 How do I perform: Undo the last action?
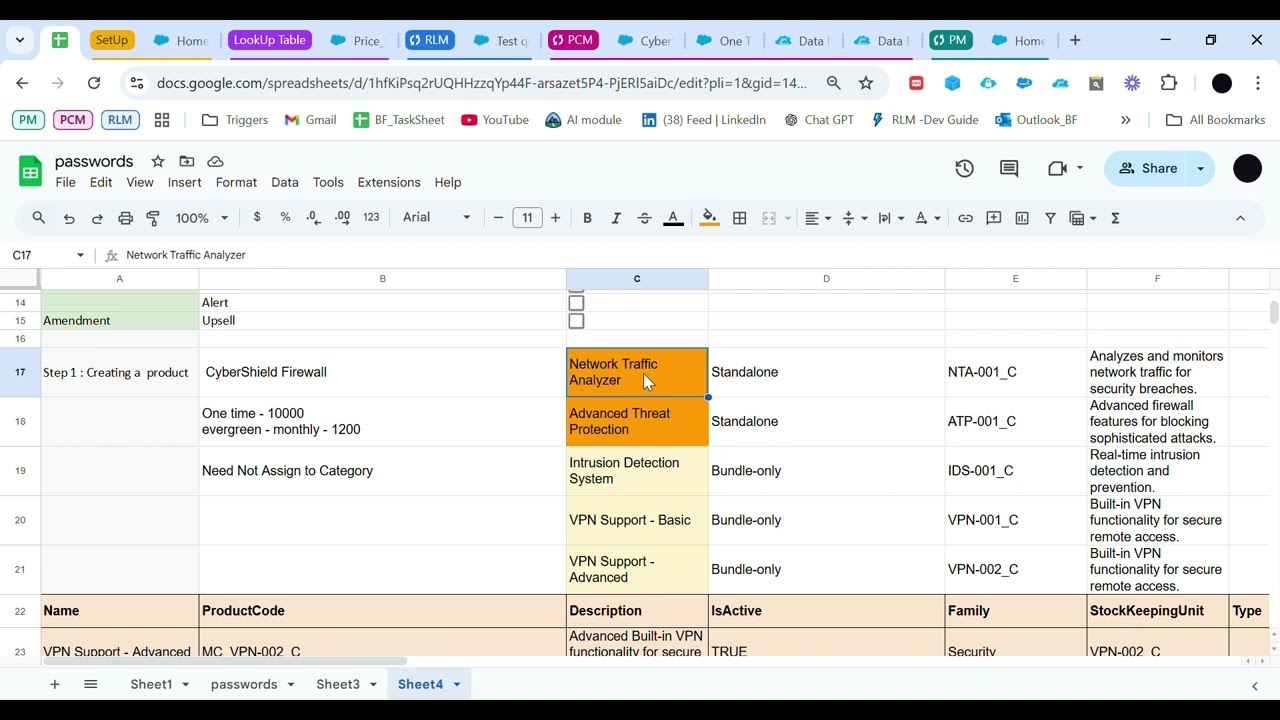tap(69, 218)
